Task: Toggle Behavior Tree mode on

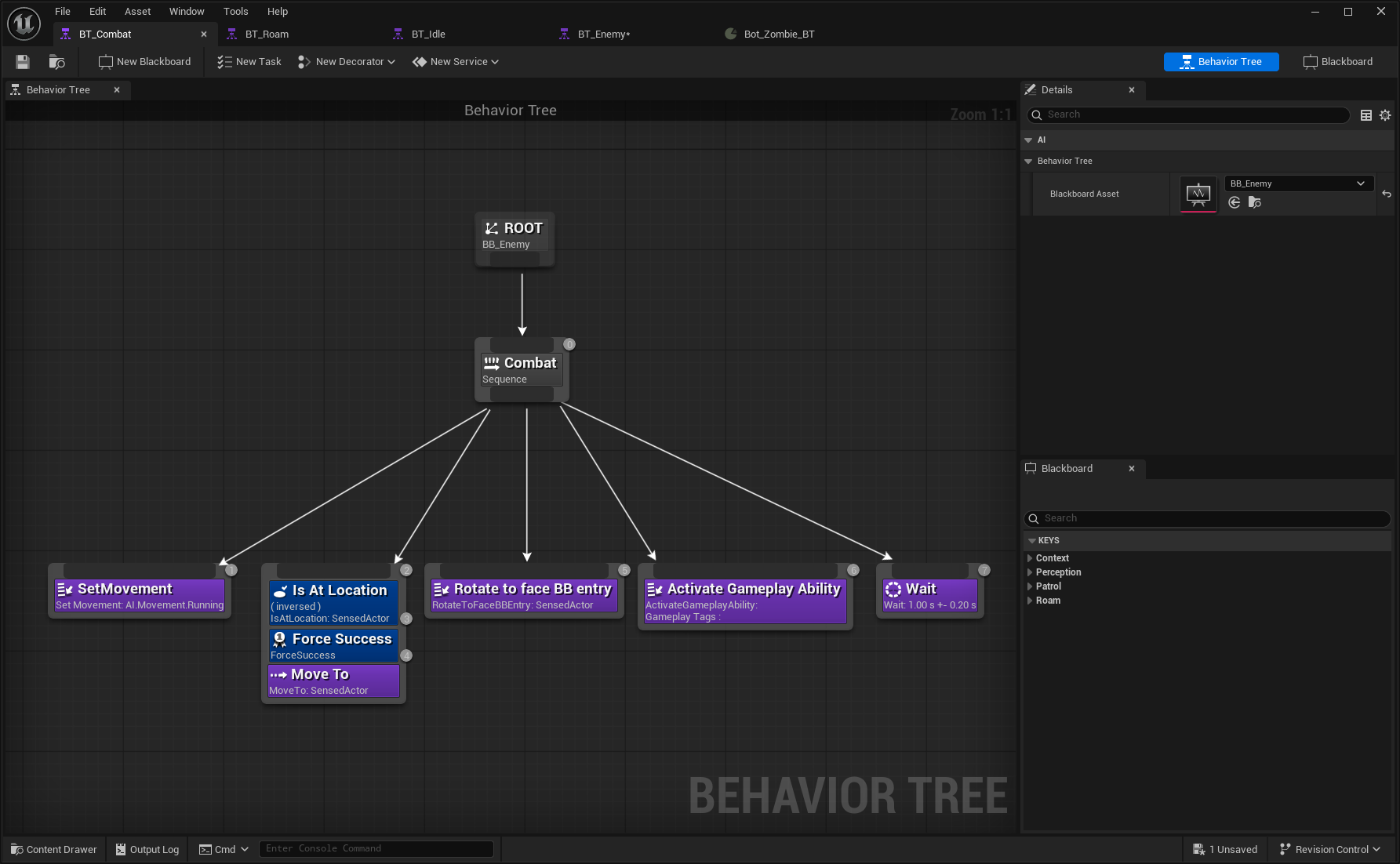Action: (x=1220, y=61)
